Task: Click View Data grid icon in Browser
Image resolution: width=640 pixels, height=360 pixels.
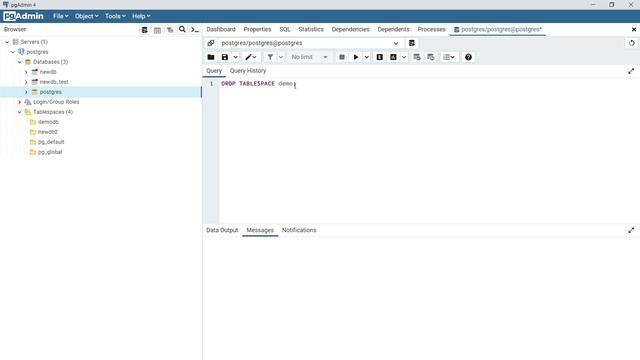Action: [x=157, y=29]
